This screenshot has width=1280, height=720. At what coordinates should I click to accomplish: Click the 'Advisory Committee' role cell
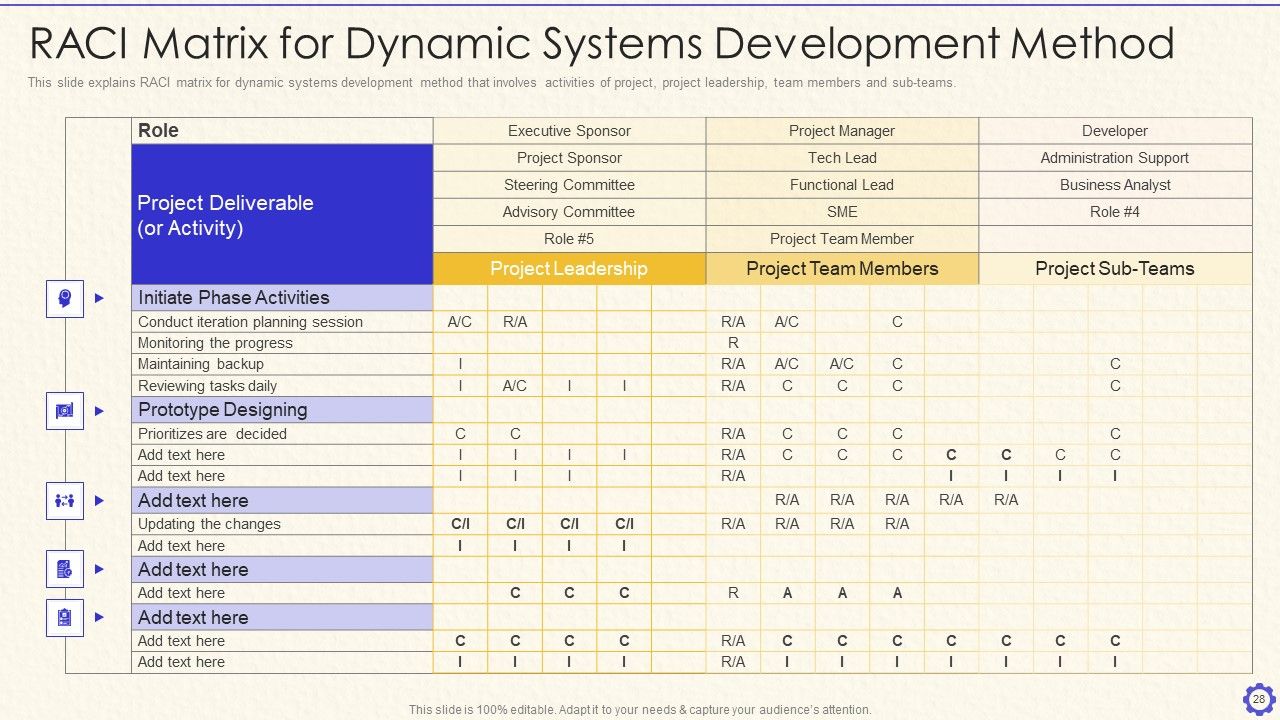click(569, 212)
